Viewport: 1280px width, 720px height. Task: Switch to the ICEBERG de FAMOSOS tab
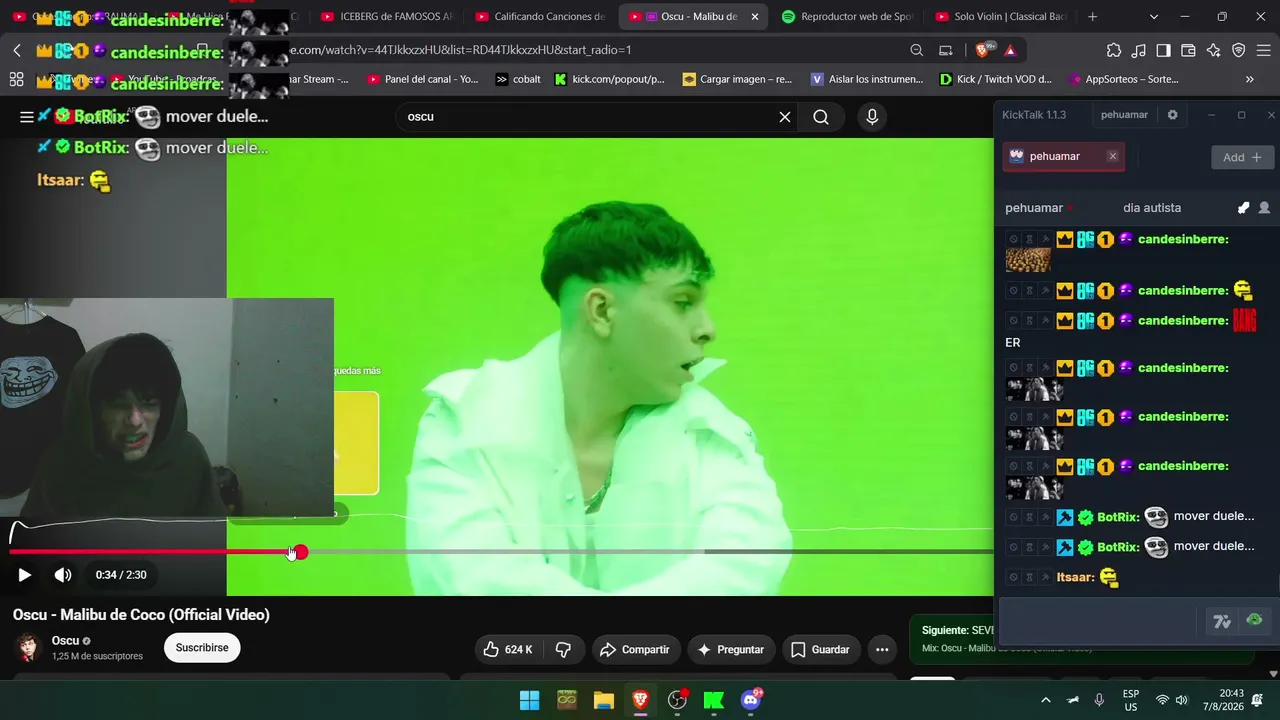(385, 17)
